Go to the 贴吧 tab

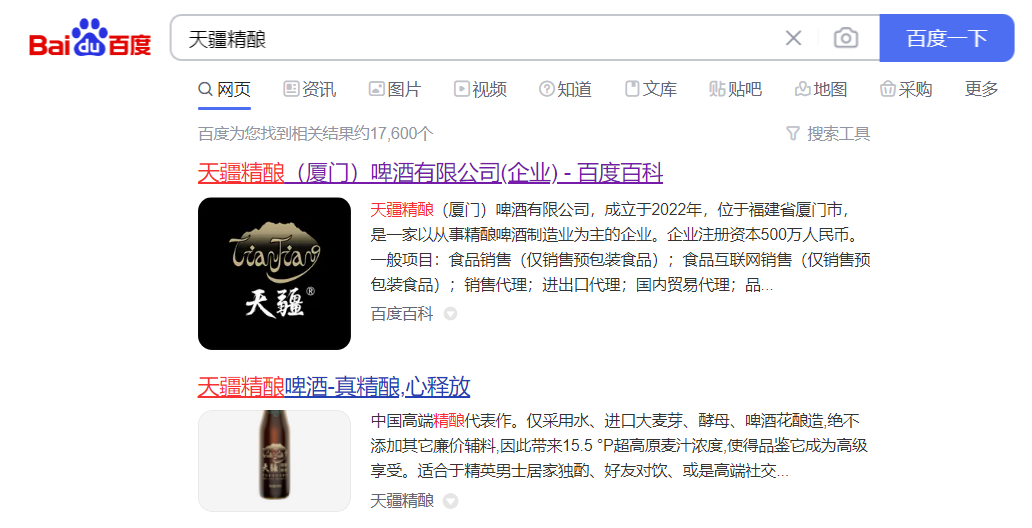point(735,89)
